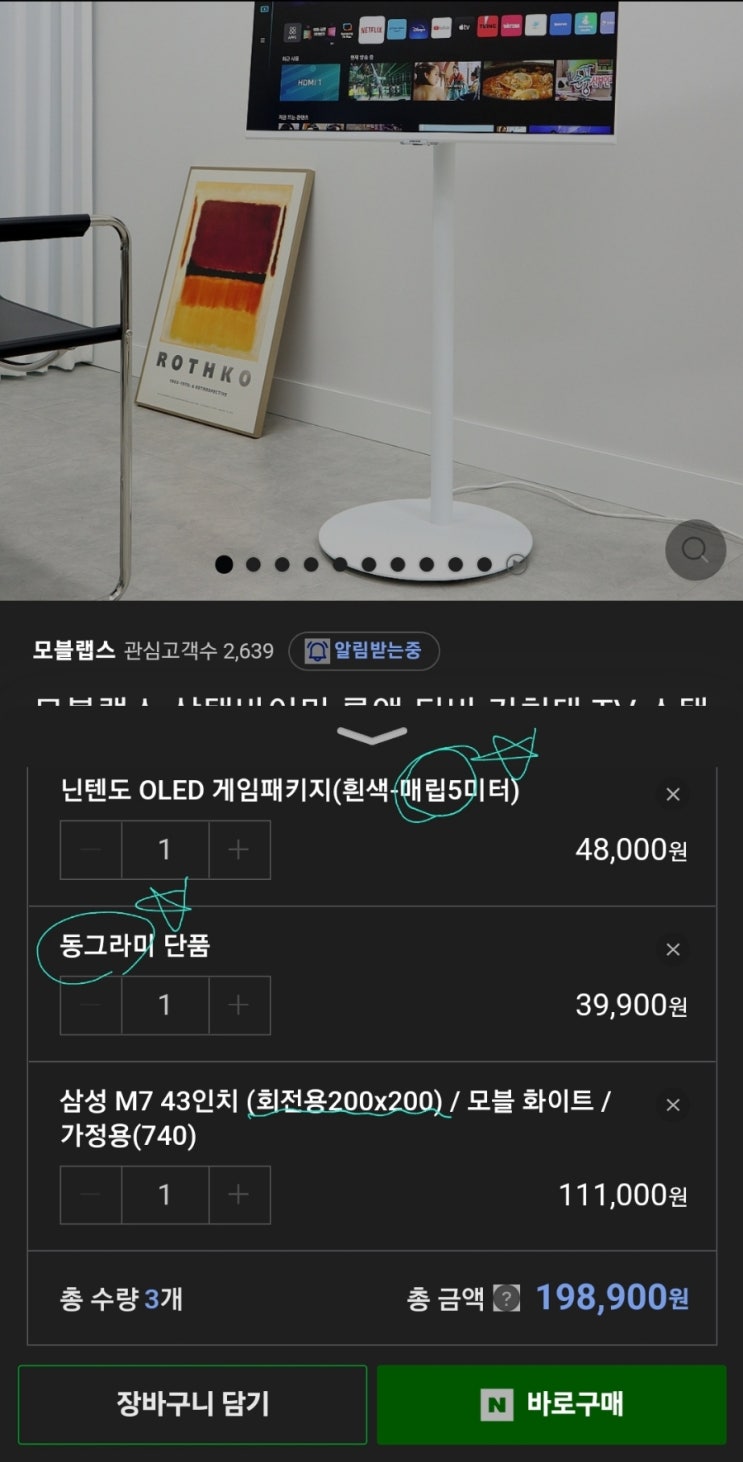This screenshot has width=743, height=1462.
Task: Open the magnifier zoom icon on the product image
Action: (695, 550)
